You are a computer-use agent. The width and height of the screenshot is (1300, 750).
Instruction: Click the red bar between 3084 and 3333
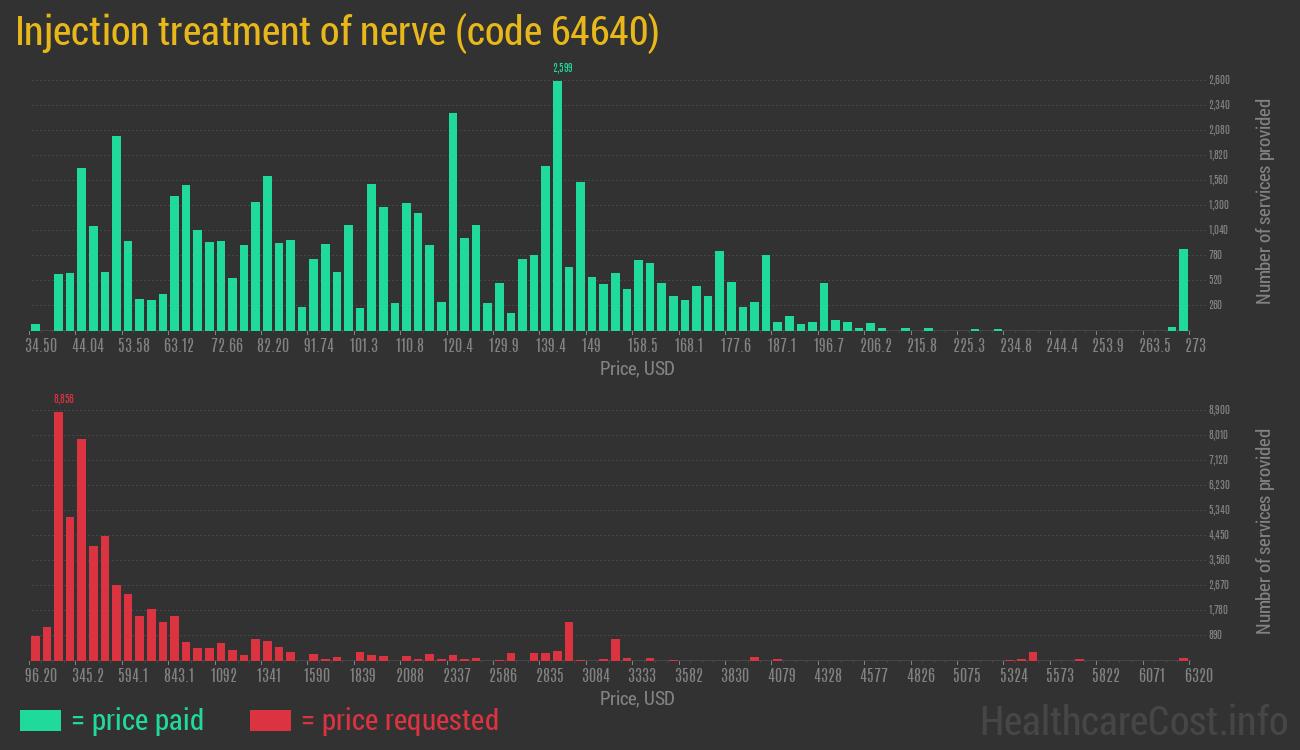point(615,649)
